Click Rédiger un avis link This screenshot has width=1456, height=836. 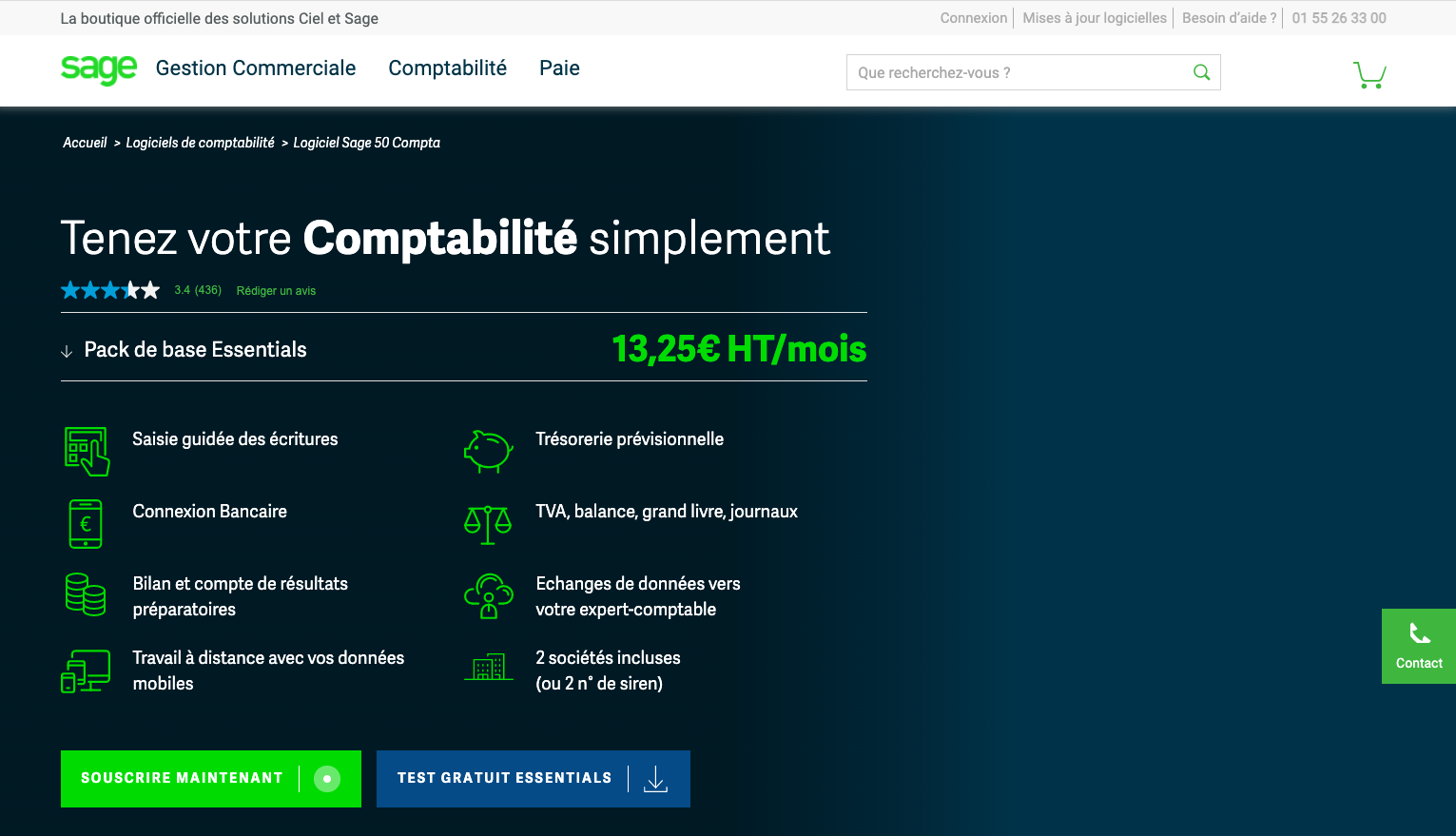pos(276,291)
